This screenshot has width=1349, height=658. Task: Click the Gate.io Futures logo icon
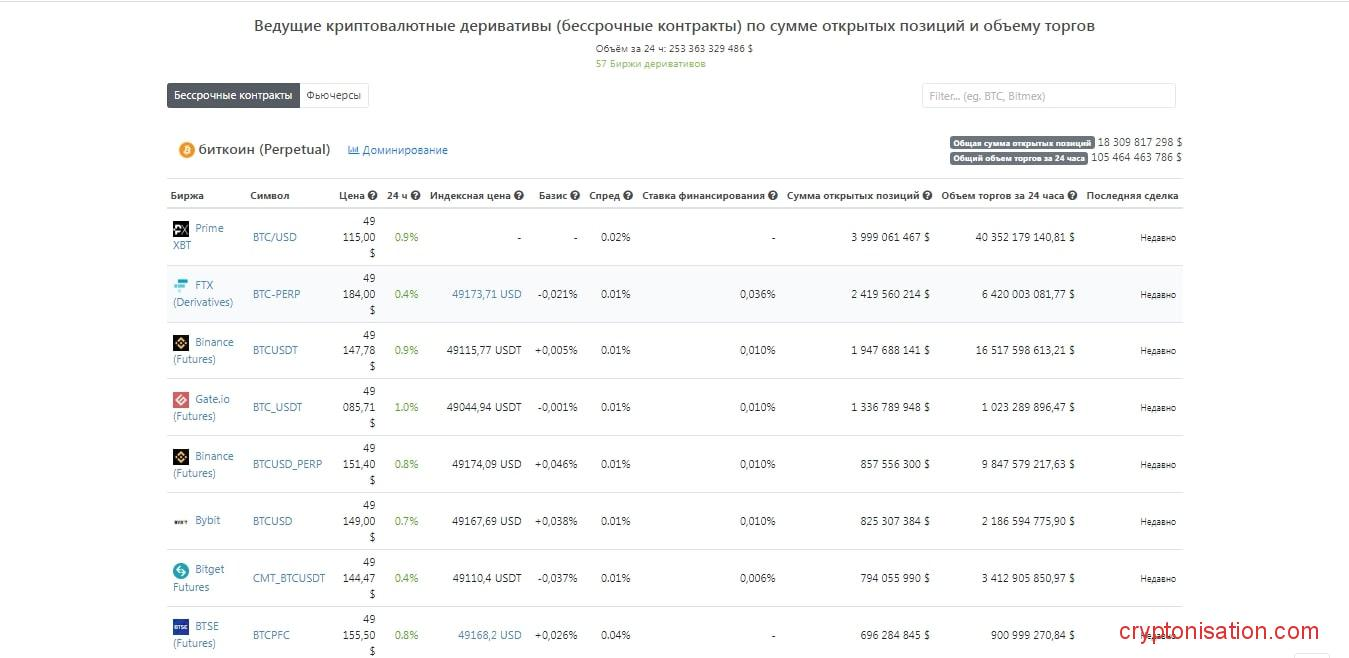pos(181,400)
